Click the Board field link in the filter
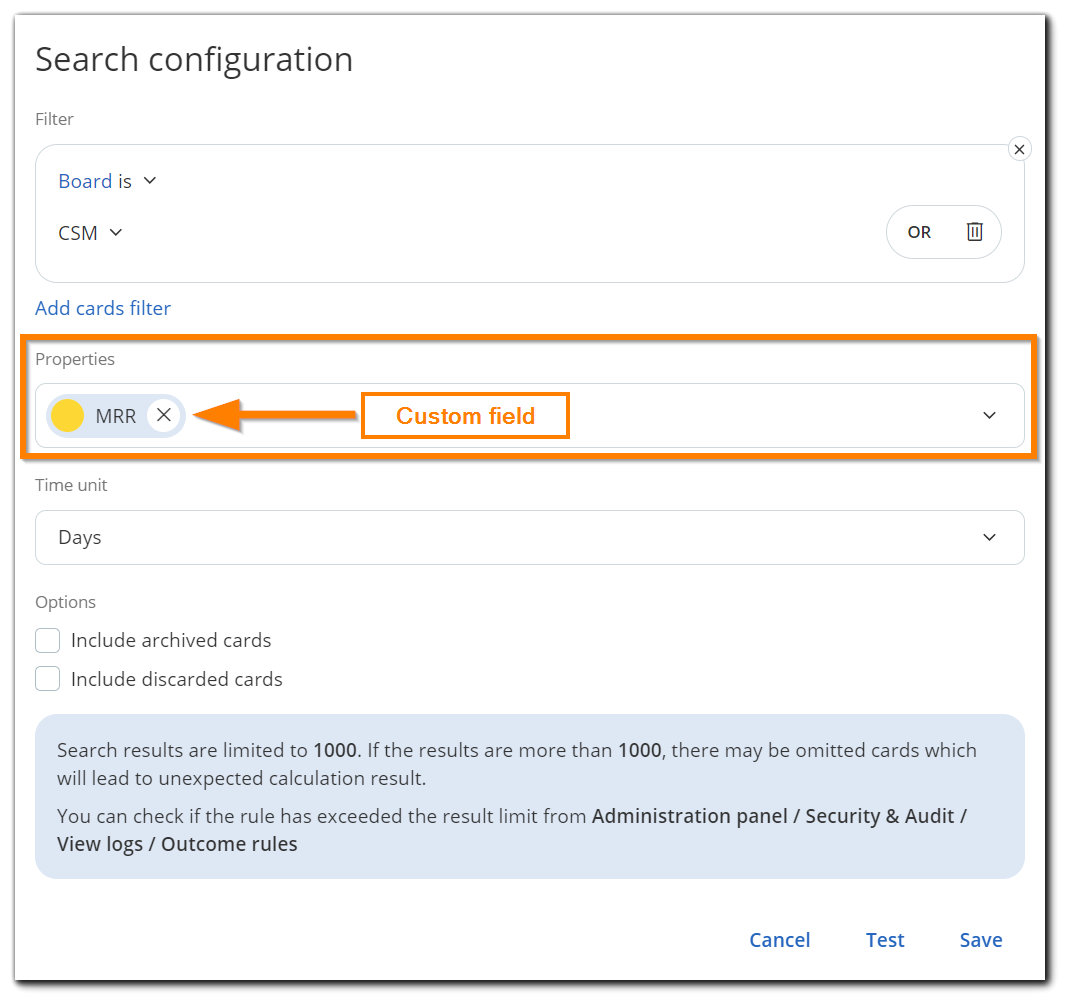1072x1007 pixels. click(x=85, y=181)
